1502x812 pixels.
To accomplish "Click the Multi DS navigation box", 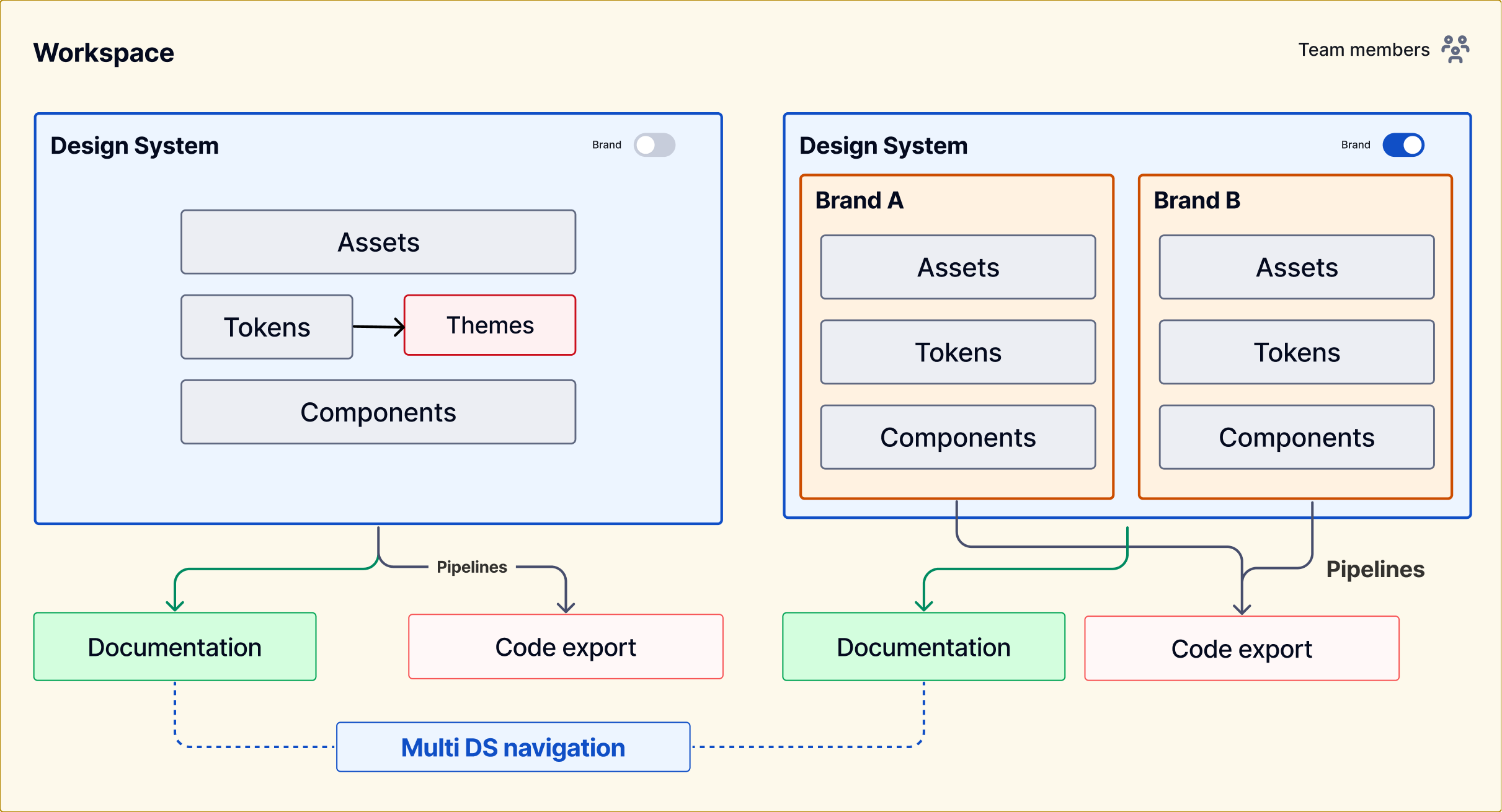I will (x=513, y=748).
